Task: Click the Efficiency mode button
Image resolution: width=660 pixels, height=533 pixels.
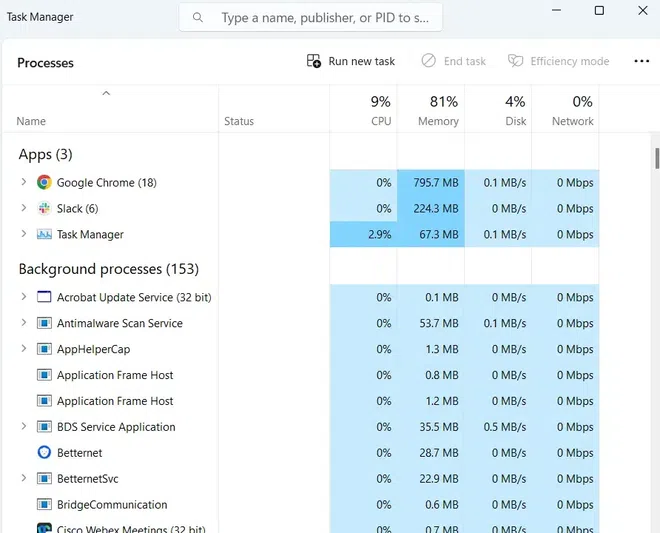Action: pos(558,61)
